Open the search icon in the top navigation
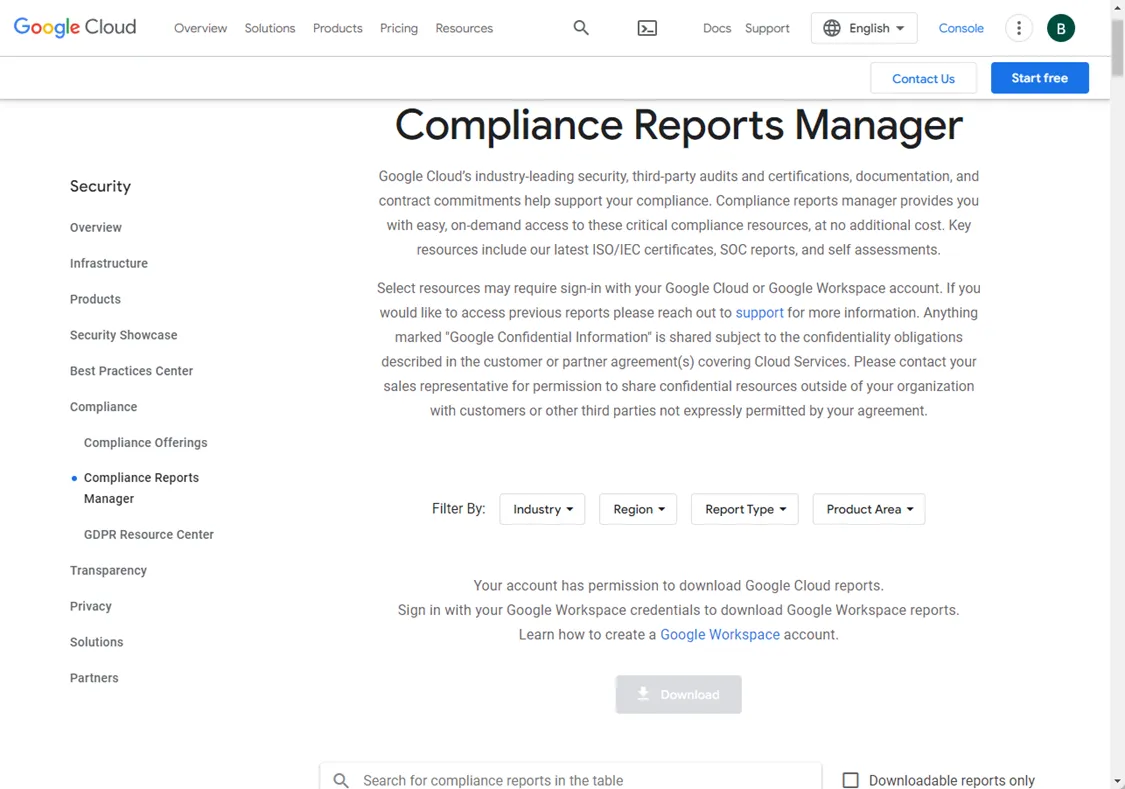 581,28
